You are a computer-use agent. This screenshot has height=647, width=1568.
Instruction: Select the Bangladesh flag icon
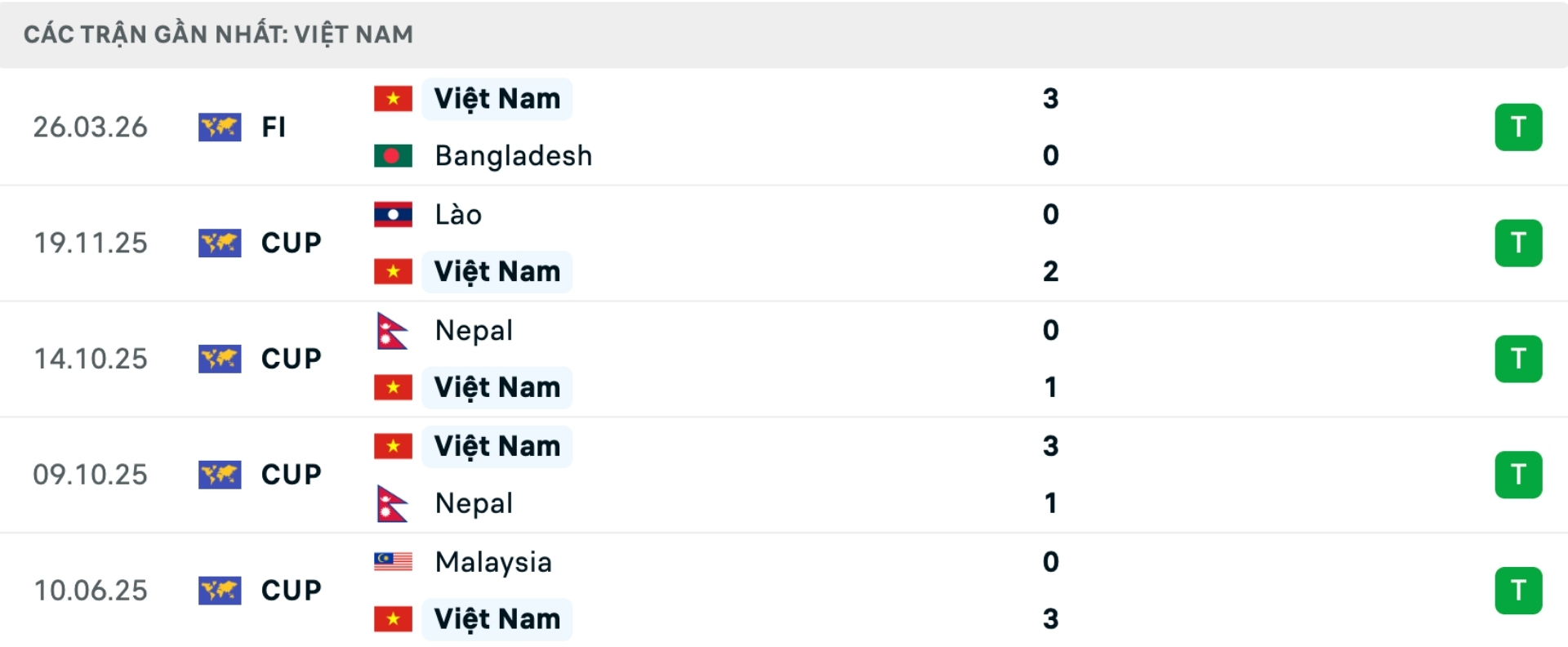tap(393, 155)
